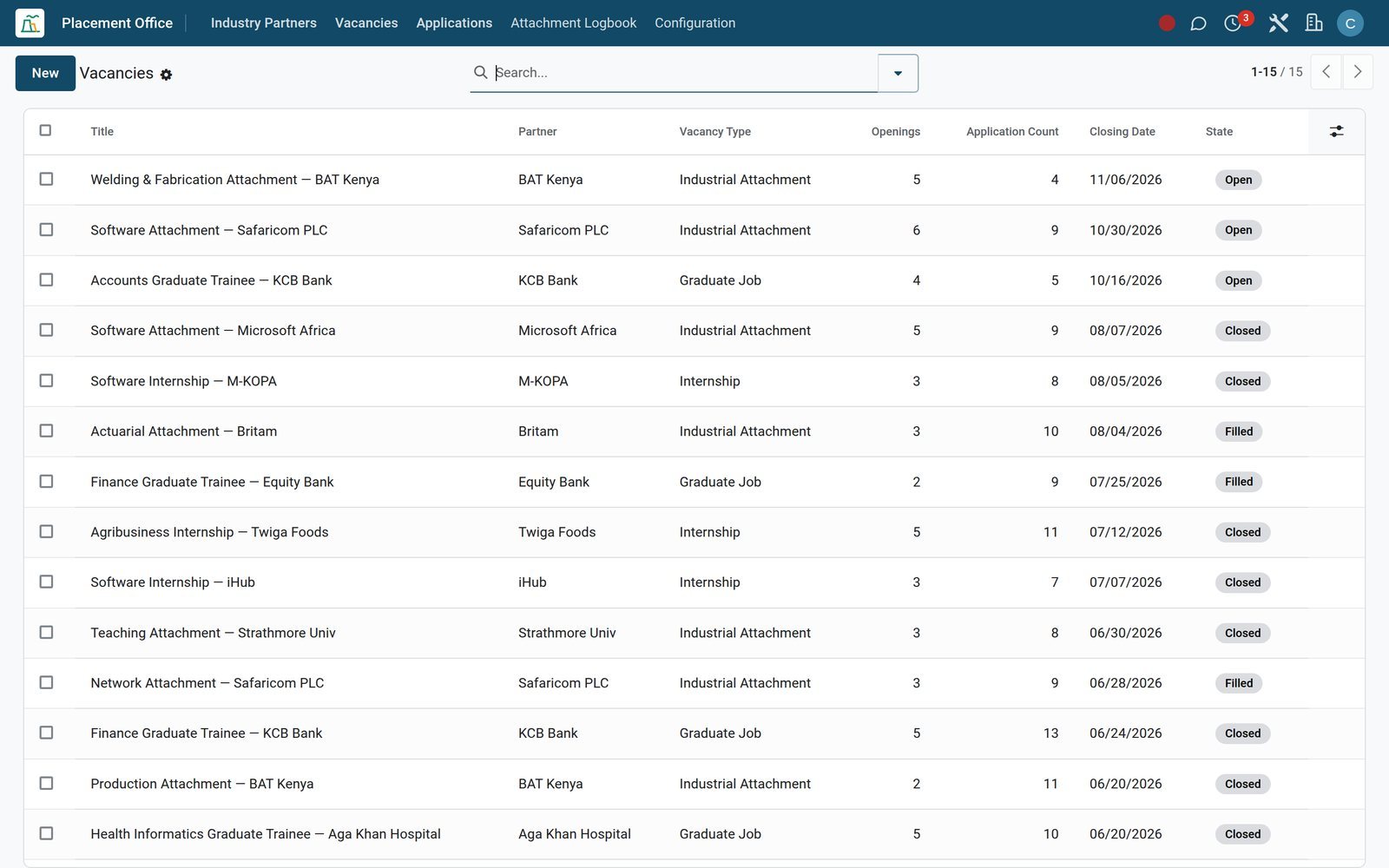This screenshot has width=1389, height=868.
Task: Sort by the Closing Date column header
Action: click(x=1122, y=132)
